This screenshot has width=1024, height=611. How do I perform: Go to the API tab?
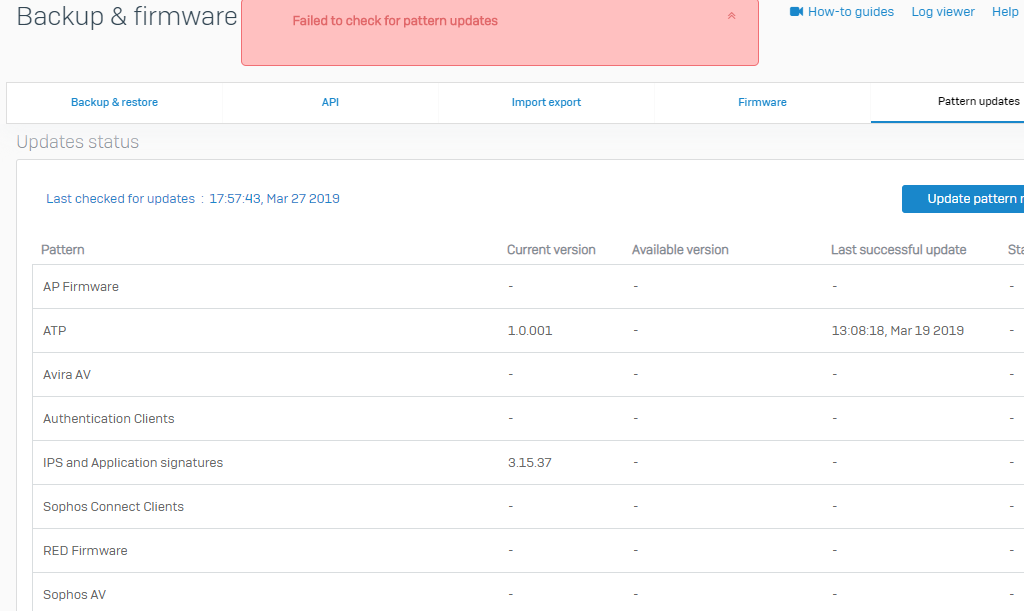[x=330, y=102]
